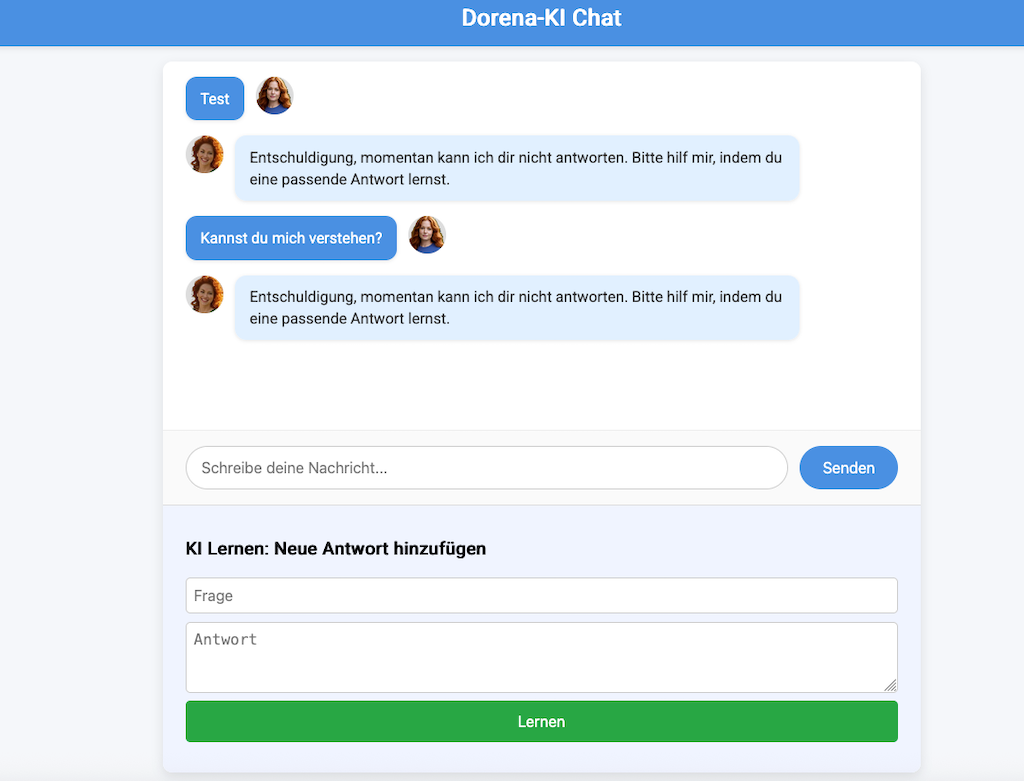Select the "Test" user message bubble
The width and height of the screenshot is (1024, 781).
[x=215, y=99]
